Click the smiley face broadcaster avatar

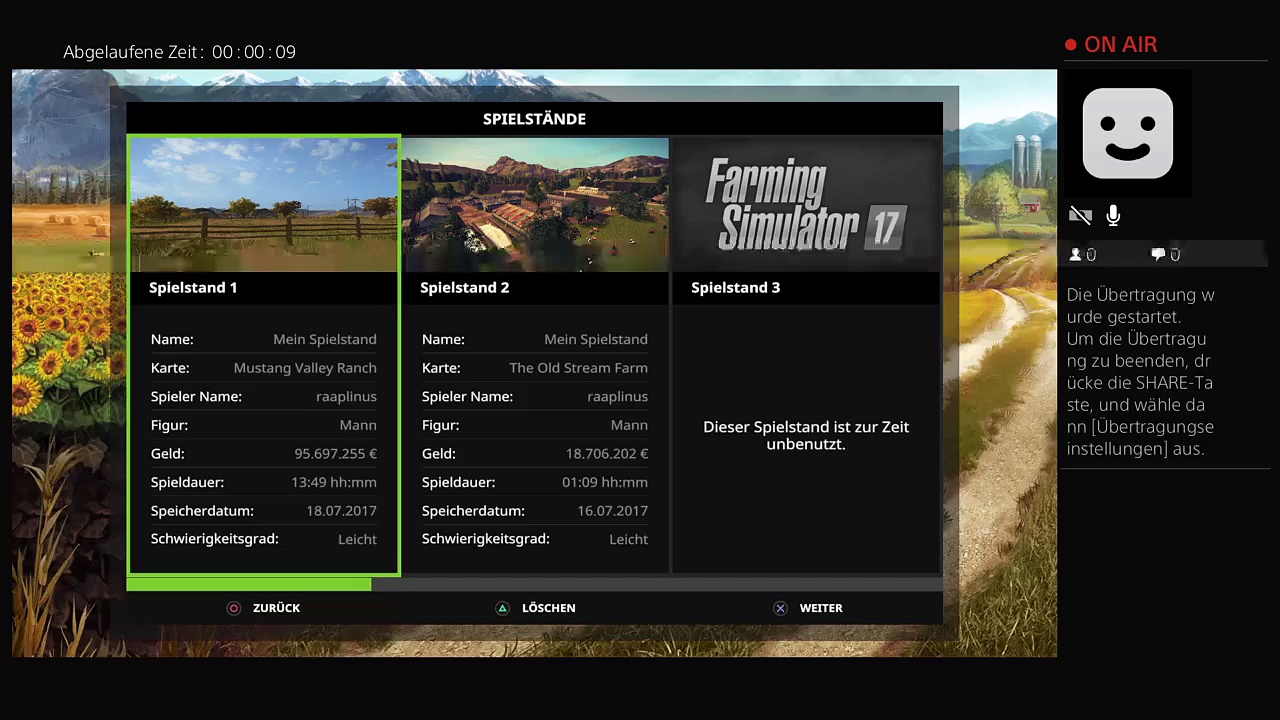[x=1127, y=133]
